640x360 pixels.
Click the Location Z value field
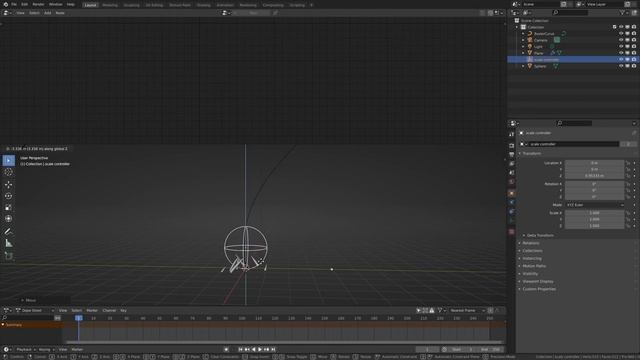[594, 176]
